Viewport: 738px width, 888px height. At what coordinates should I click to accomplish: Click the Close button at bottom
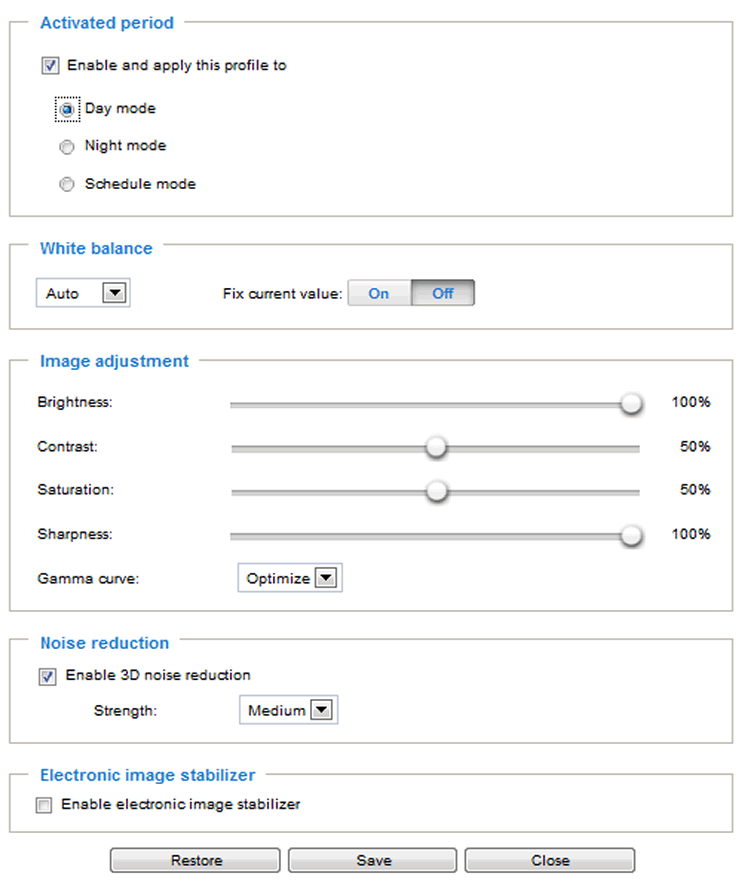click(550, 860)
